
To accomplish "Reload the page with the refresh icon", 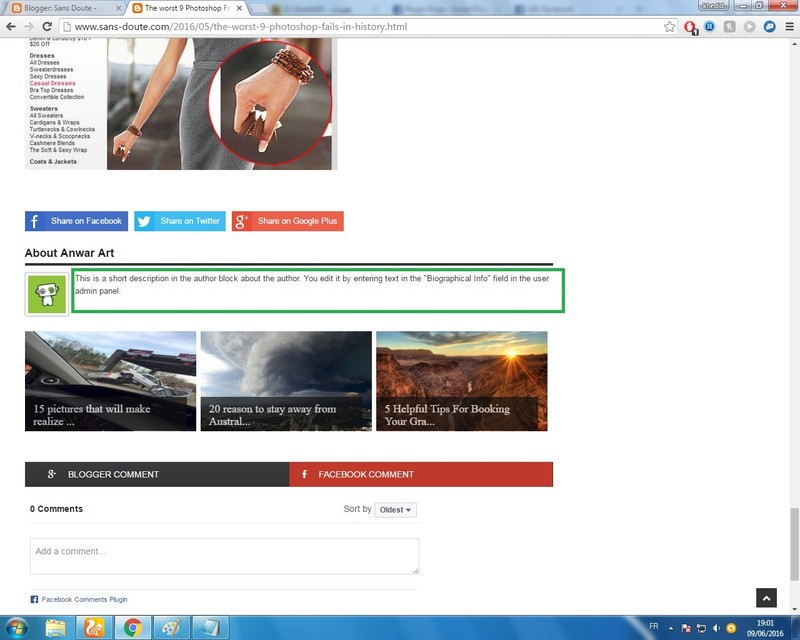I will (47, 27).
